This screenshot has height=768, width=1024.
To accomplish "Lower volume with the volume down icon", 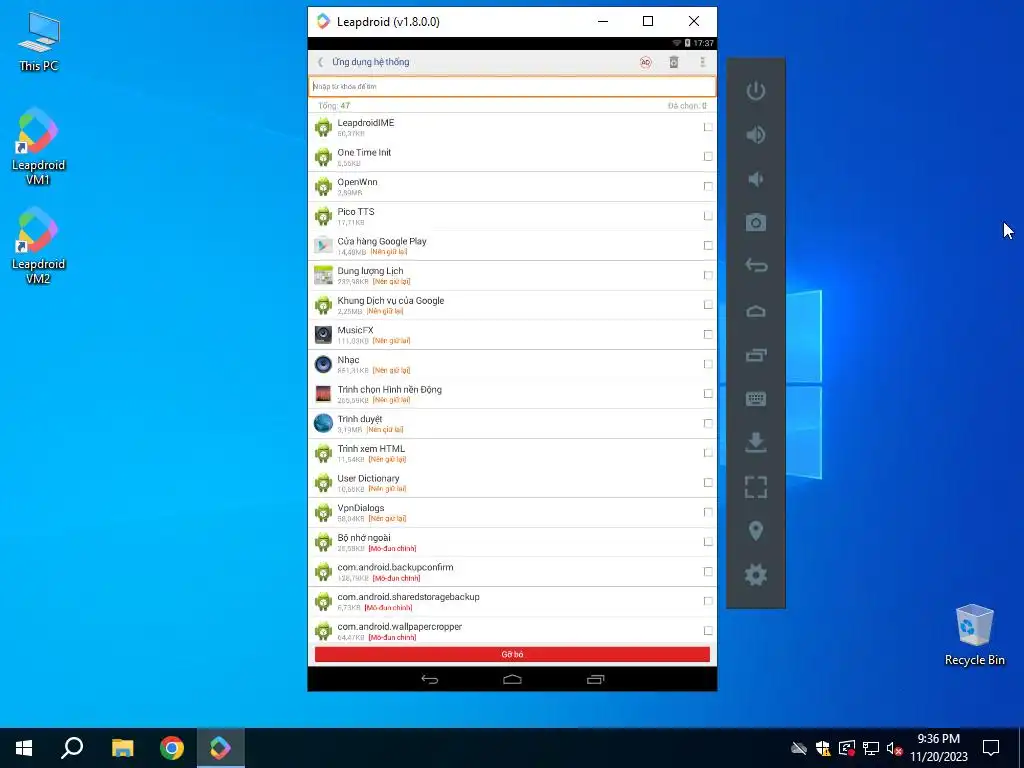I will [x=756, y=179].
